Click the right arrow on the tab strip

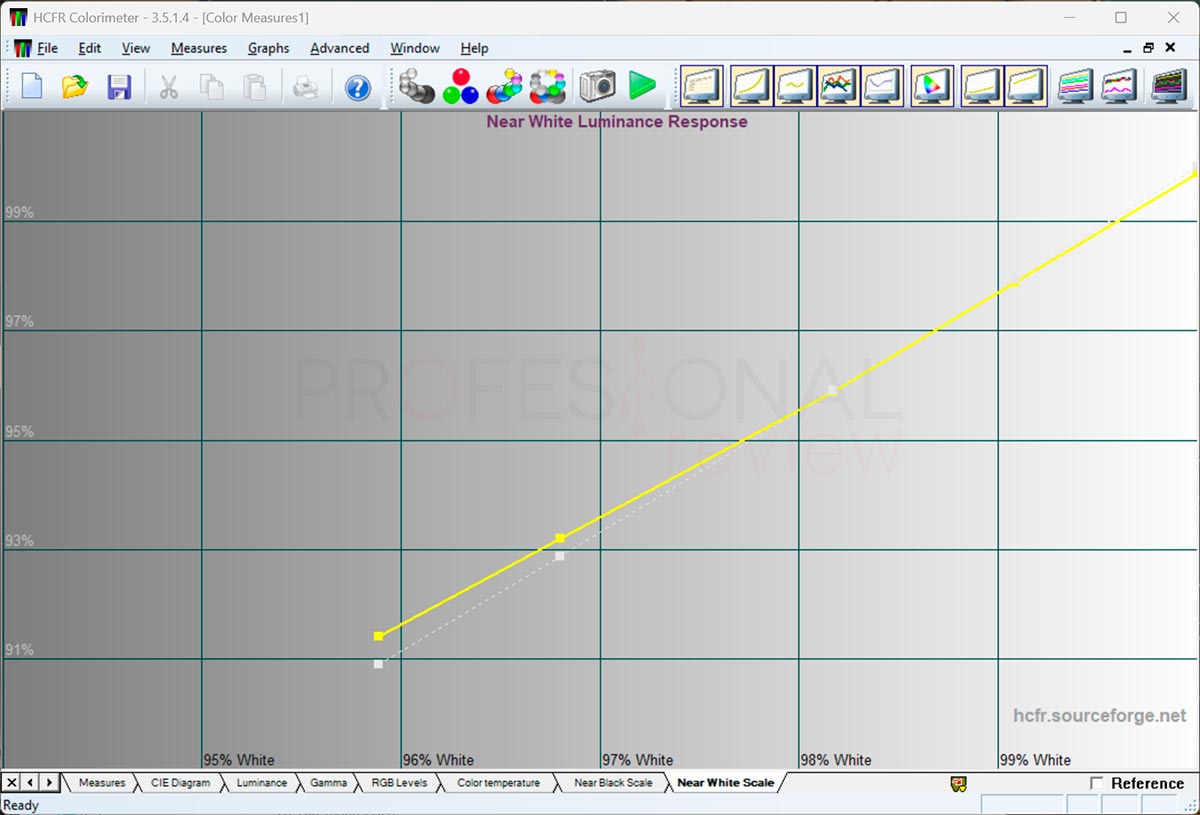coord(48,783)
